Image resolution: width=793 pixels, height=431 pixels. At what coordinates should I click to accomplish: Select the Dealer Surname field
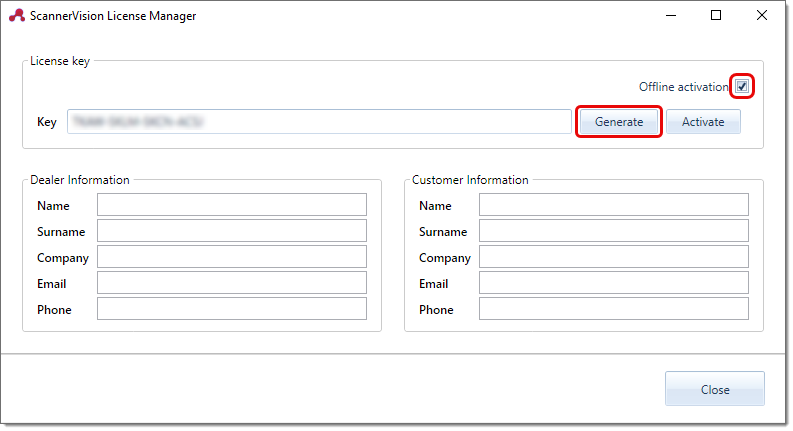coord(231,231)
